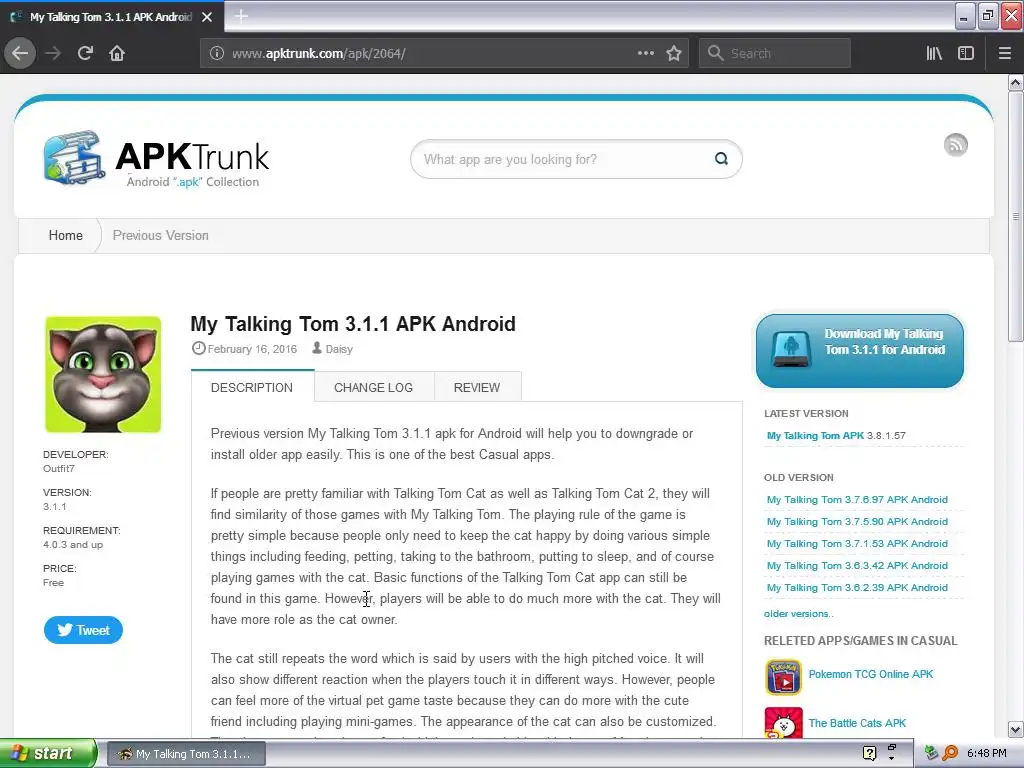Click the green system tray icon left of the orange magnifier

click(931, 753)
